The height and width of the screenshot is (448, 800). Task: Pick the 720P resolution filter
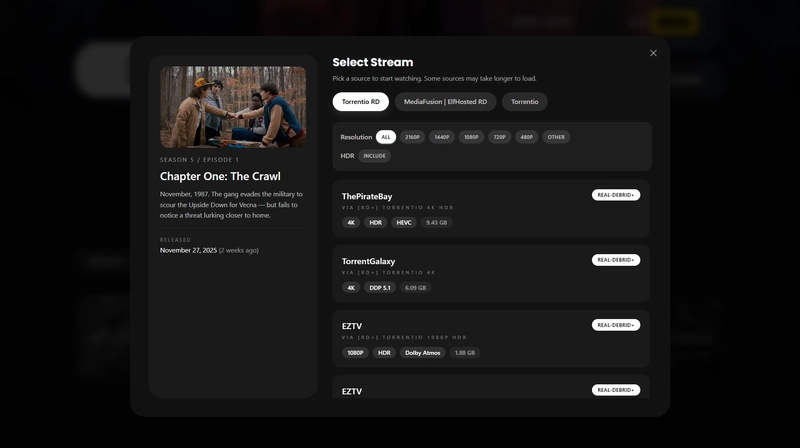pos(499,137)
